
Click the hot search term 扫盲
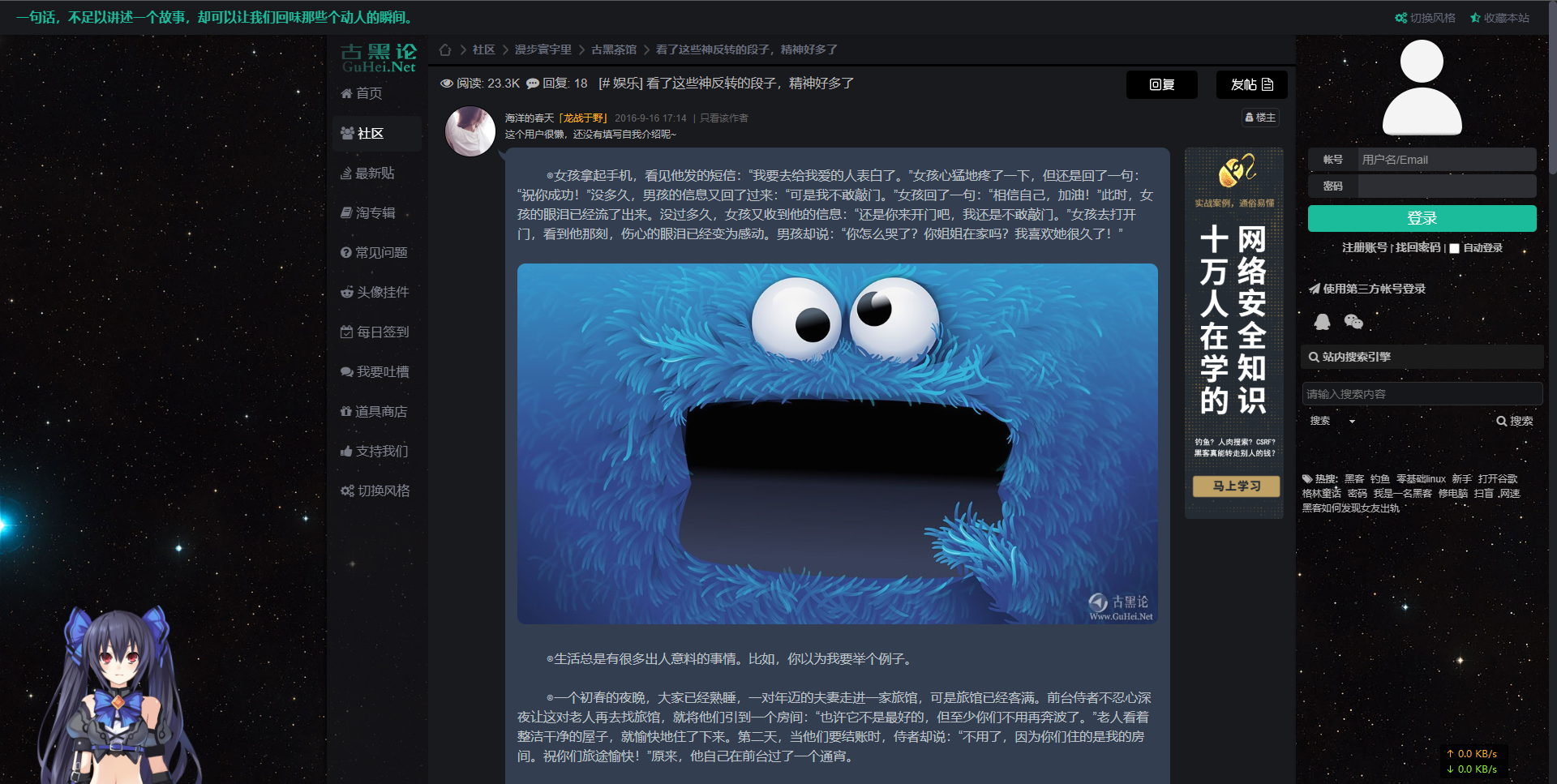(x=1484, y=494)
